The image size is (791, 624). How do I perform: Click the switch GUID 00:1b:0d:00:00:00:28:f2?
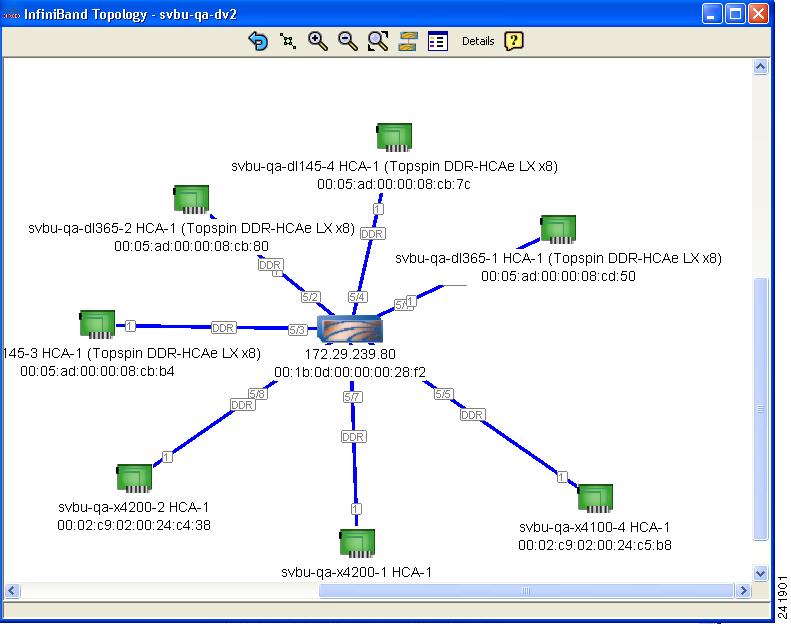350,372
